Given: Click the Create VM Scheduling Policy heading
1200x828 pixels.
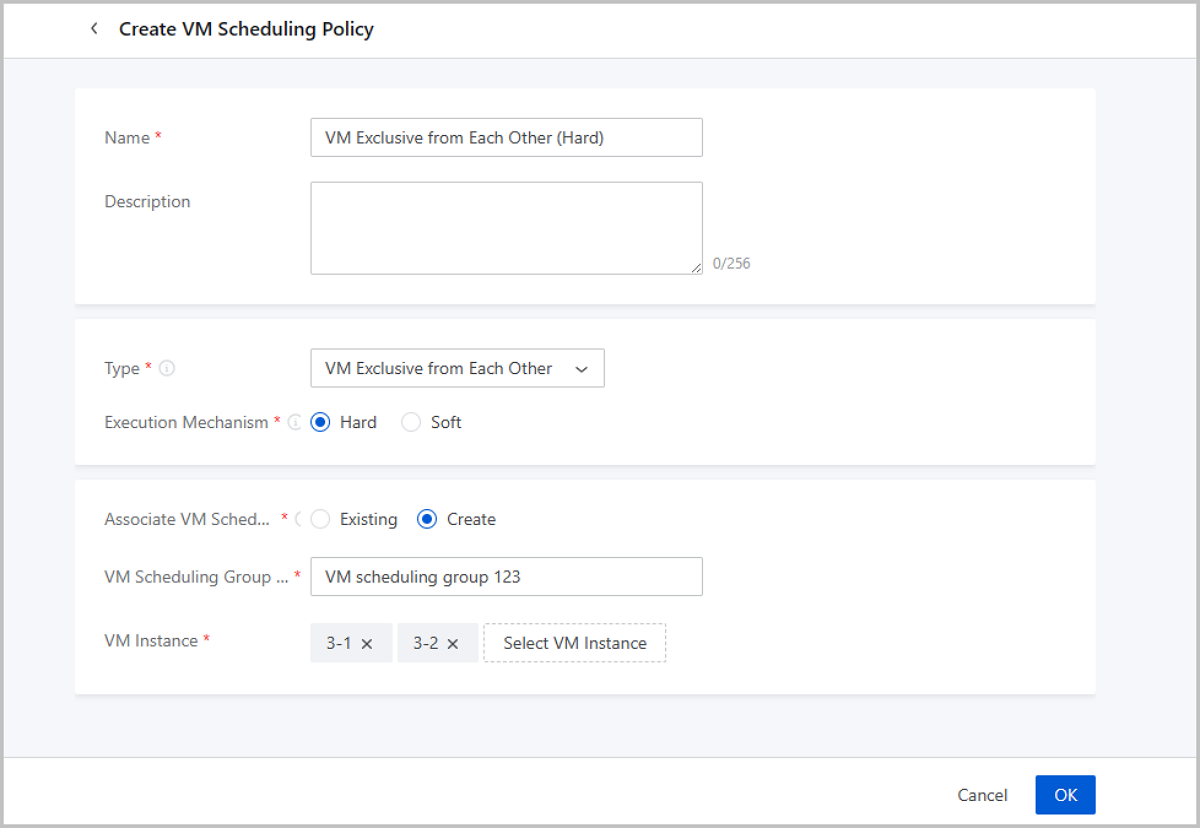Looking at the screenshot, I should coord(246,29).
